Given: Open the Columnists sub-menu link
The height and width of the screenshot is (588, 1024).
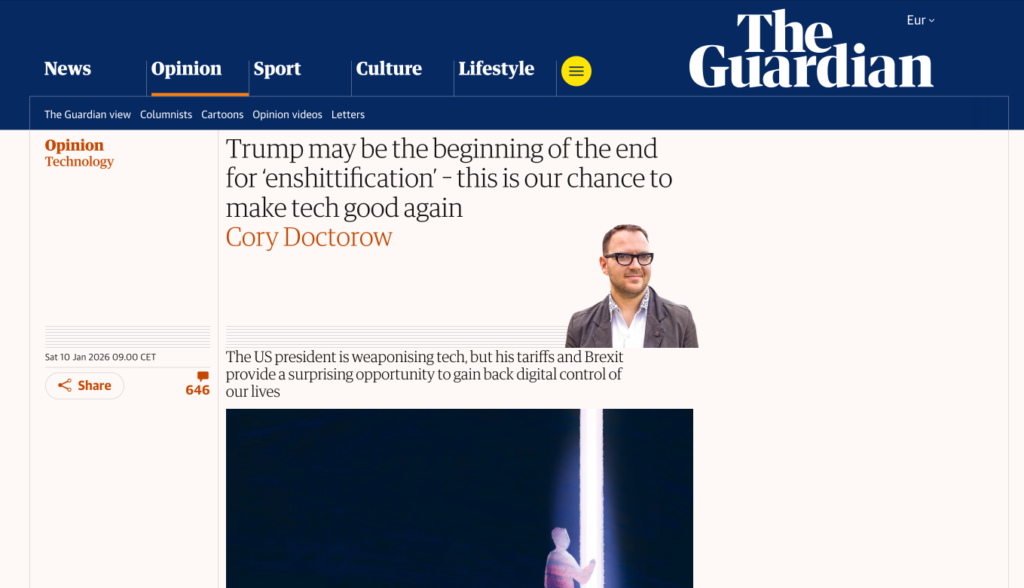Looking at the screenshot, I should coord(166,114).
